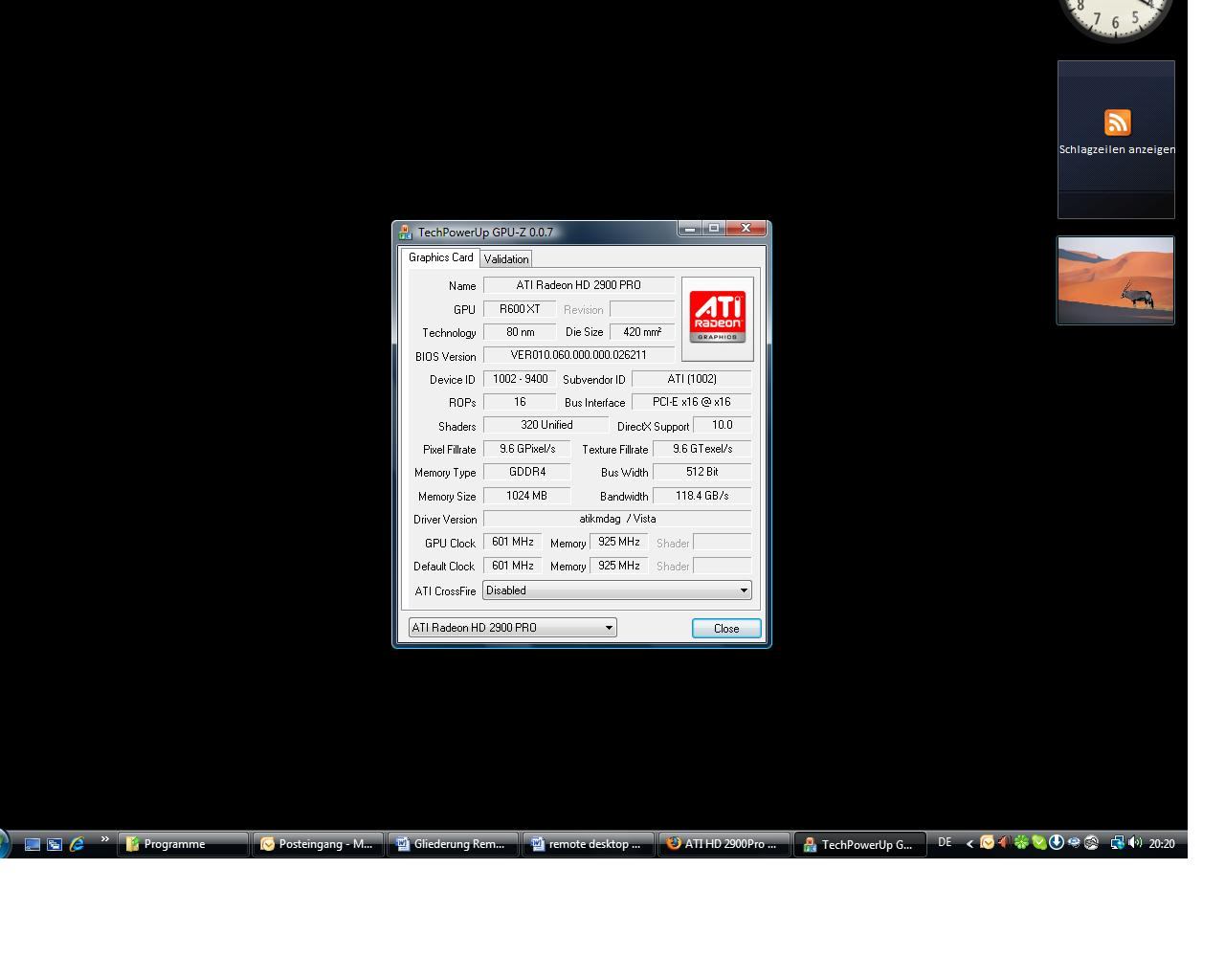This screenshot has width=1225, height=980.
Task: Click the Subvendor ID value ATI (1002)
Action: pos(692,379)
